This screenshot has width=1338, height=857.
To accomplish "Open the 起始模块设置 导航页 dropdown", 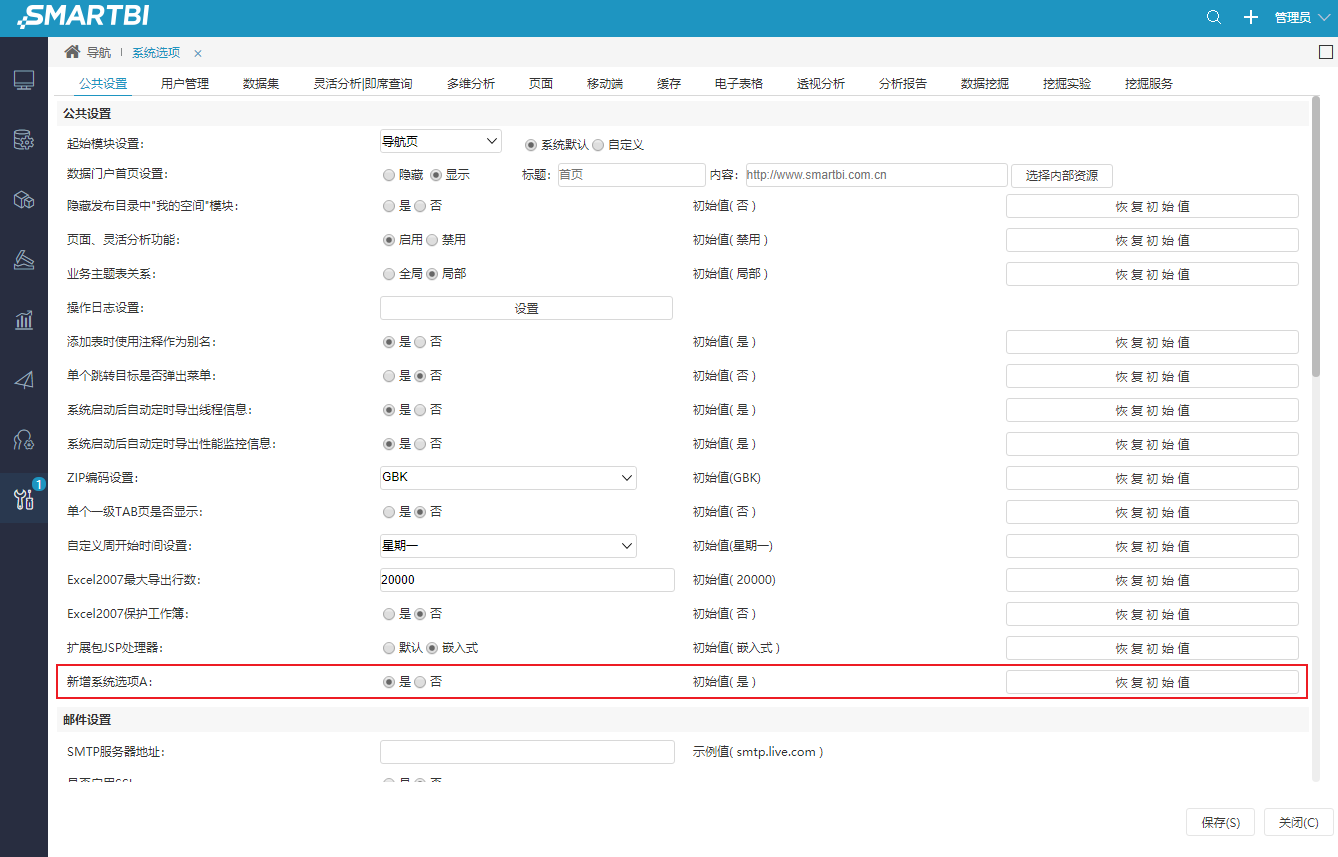I will click(440, 142).
